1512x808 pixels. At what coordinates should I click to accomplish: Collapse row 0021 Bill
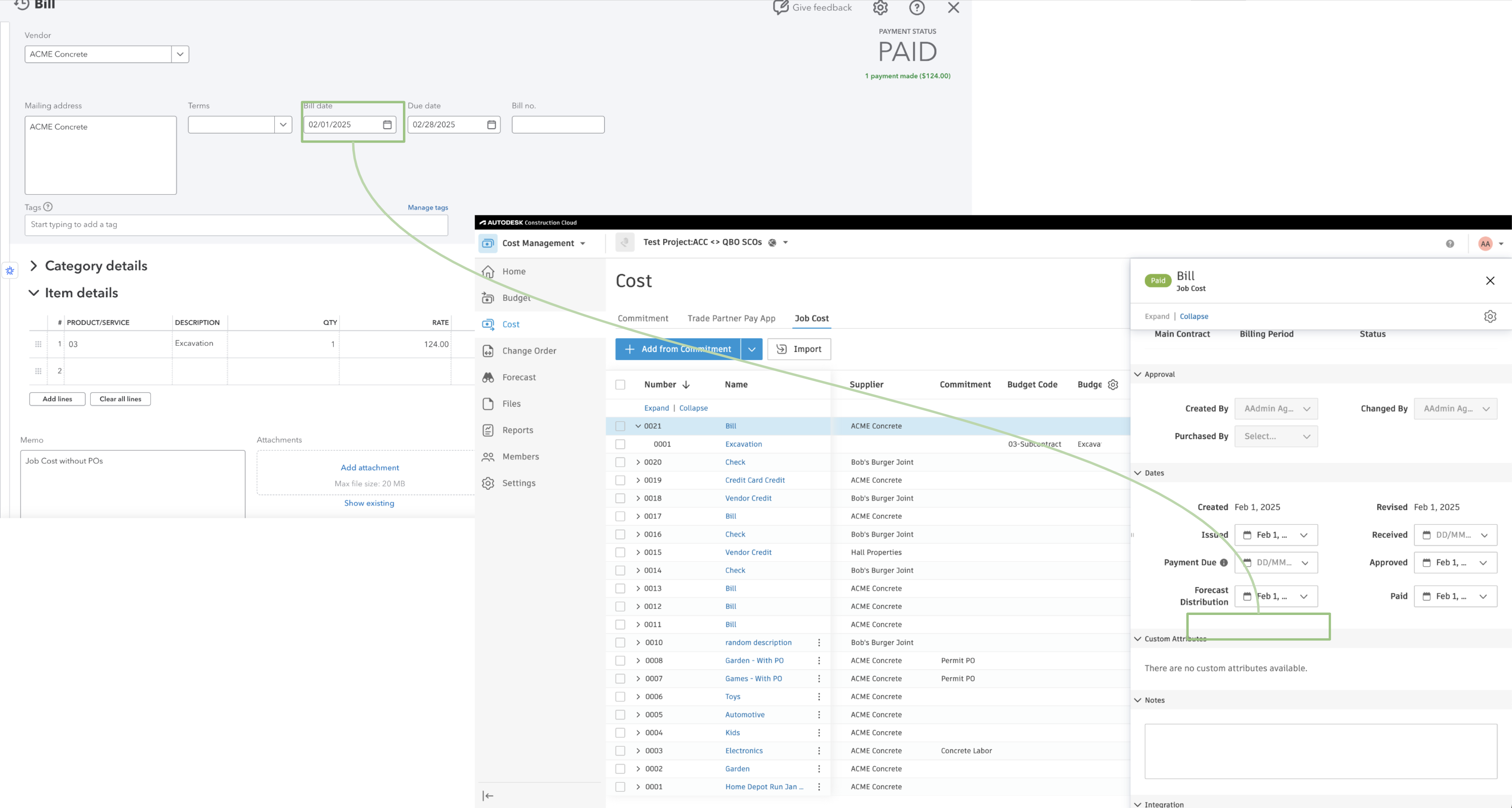tap(638, 426)
